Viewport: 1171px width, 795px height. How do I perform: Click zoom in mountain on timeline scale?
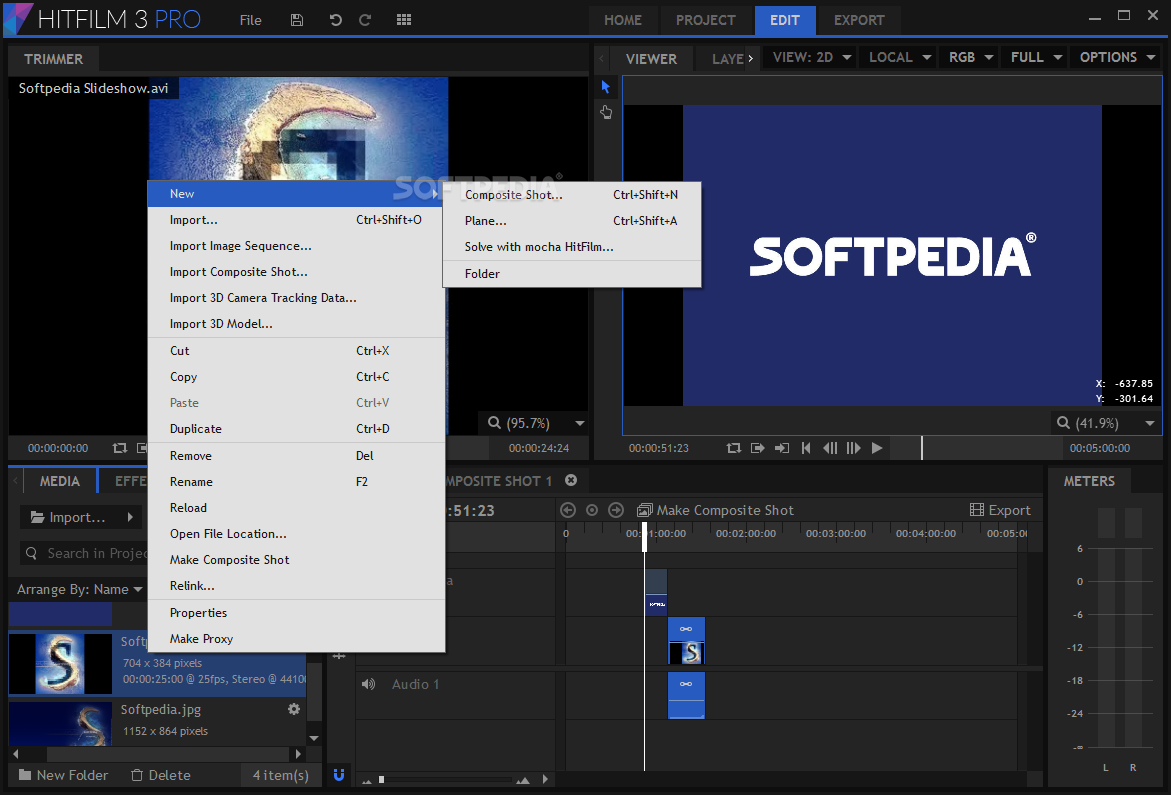click(x=523, y=780)
